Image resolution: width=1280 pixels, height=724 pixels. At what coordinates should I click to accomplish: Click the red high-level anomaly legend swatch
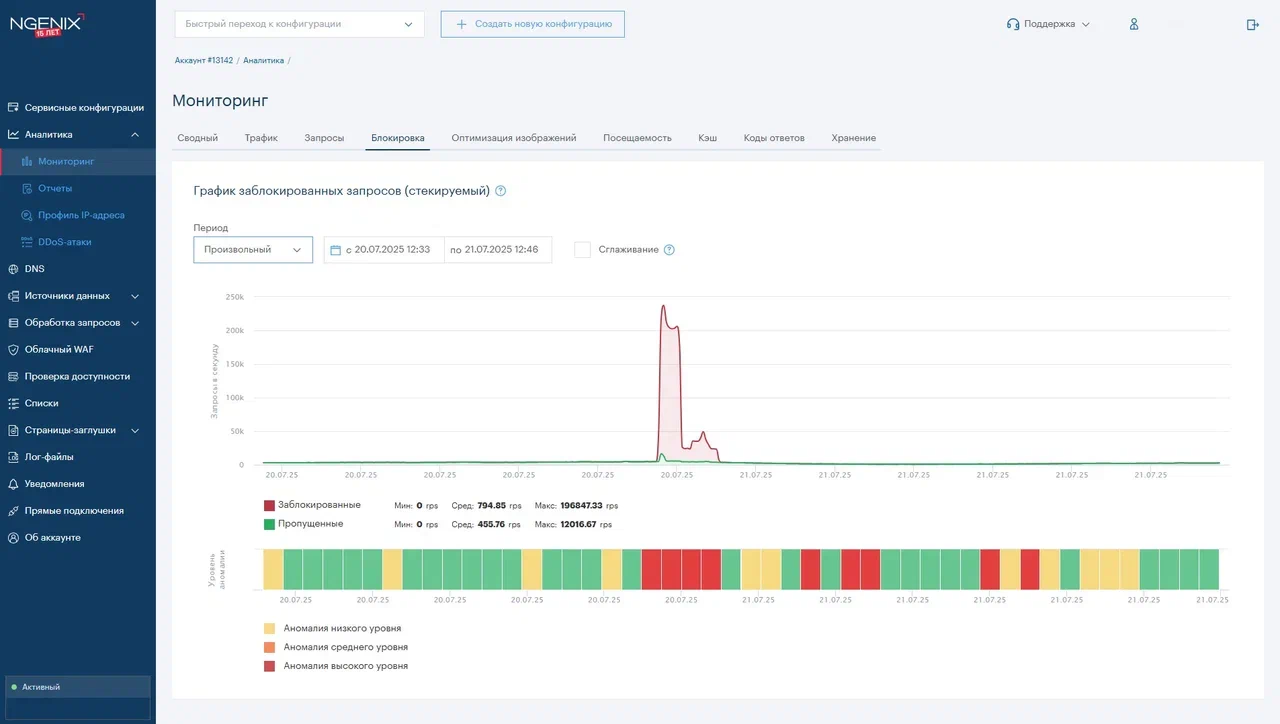[270, 666]
